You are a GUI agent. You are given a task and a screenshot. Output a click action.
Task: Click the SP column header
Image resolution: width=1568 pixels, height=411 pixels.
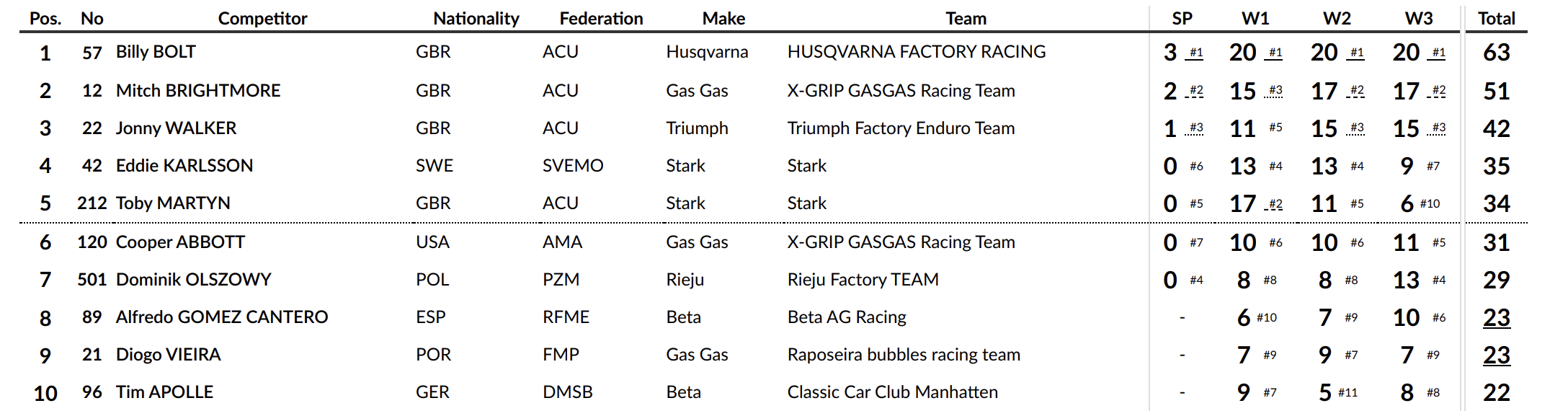pos(1182,19)
